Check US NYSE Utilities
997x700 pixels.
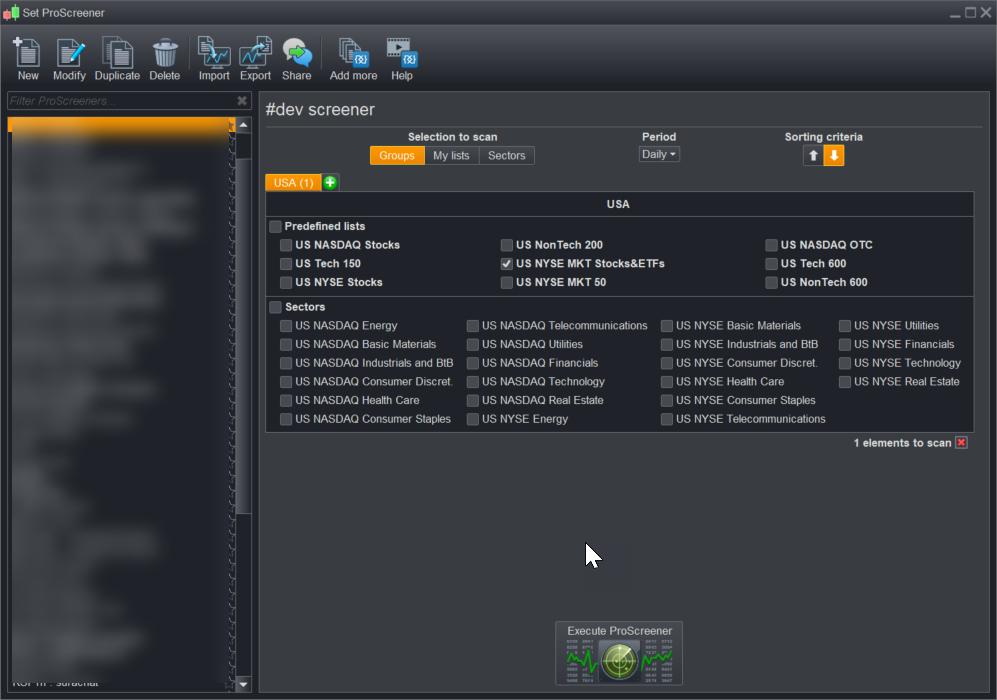tap(845, 326)
